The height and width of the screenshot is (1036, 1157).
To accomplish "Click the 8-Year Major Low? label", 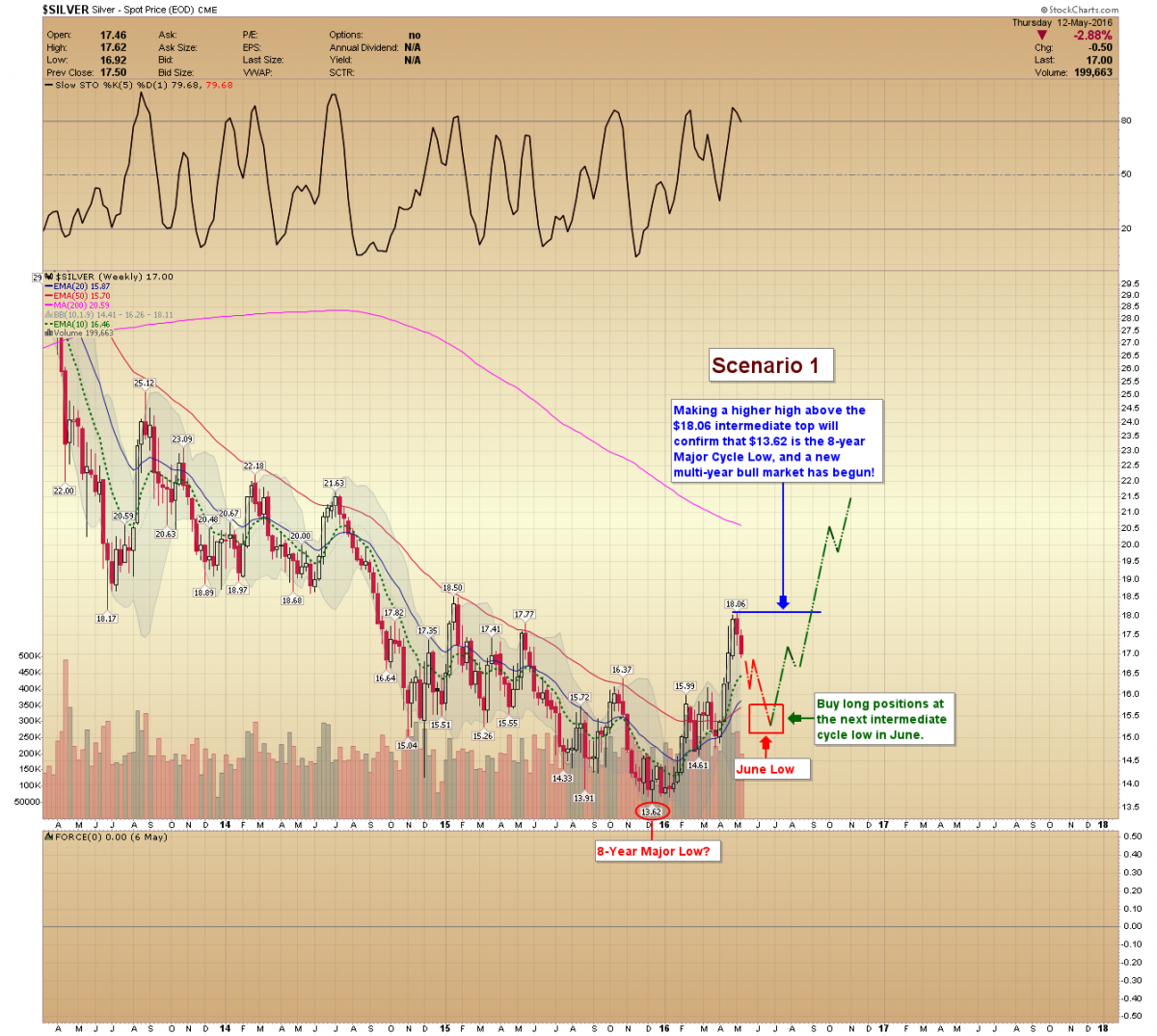I will tap(654, 851).
